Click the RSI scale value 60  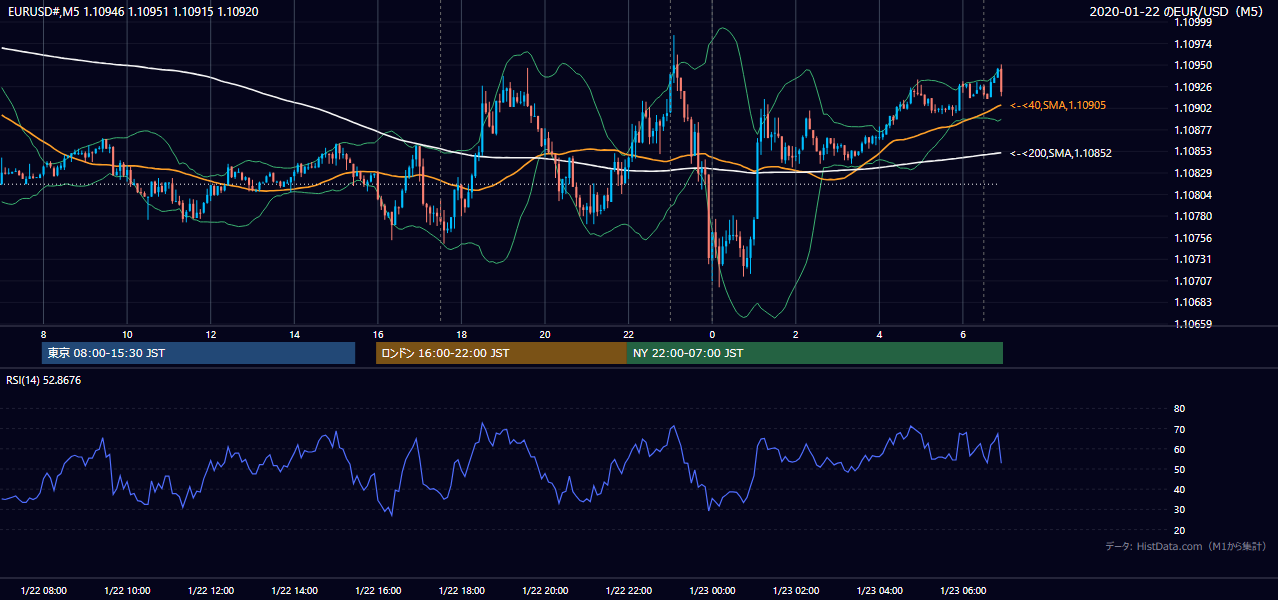coord(1179,449)
